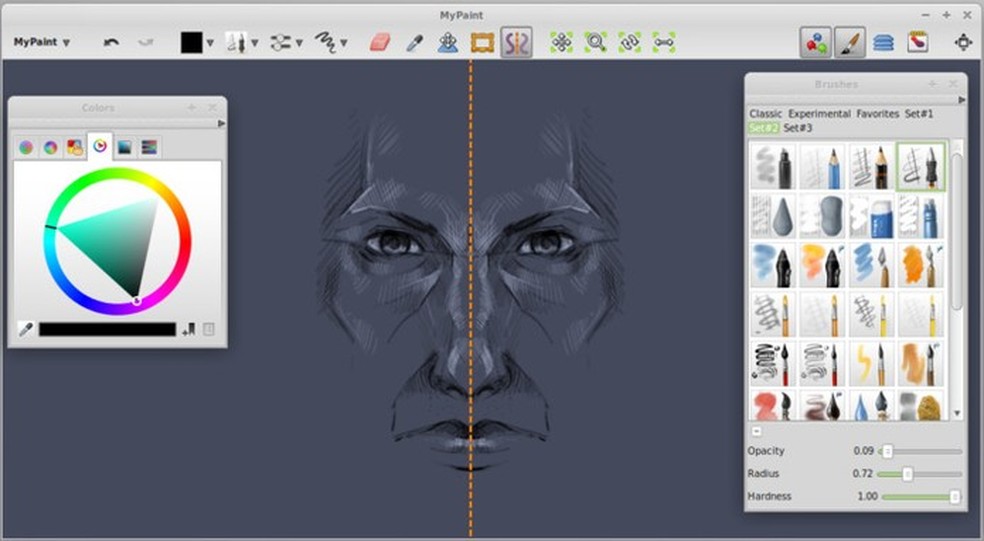Image resolution: width=984 pixels, height=541 pixels.
Task: Click the eyedropper in Colors panel
Action: point(25,329)
